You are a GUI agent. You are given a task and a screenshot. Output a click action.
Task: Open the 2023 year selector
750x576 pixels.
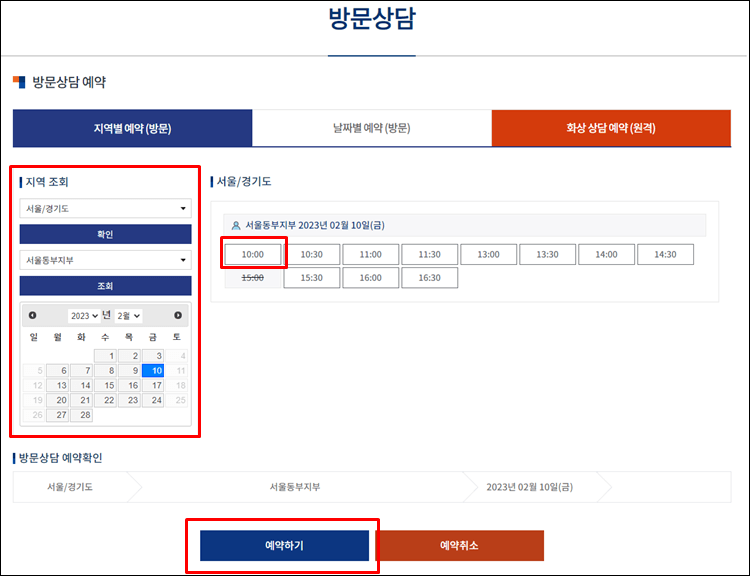[x=84, y=316]
